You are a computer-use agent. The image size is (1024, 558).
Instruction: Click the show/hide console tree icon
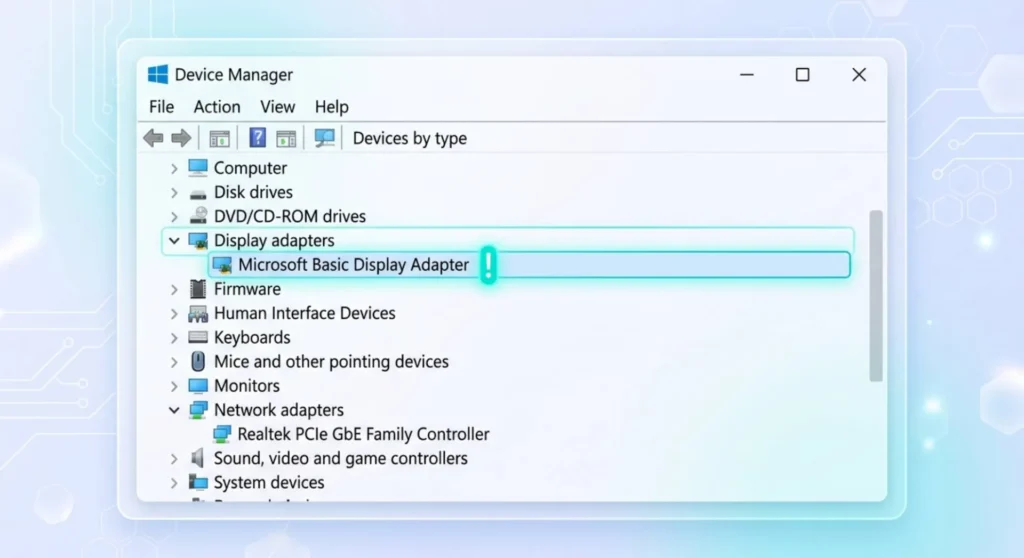[219, 138]
